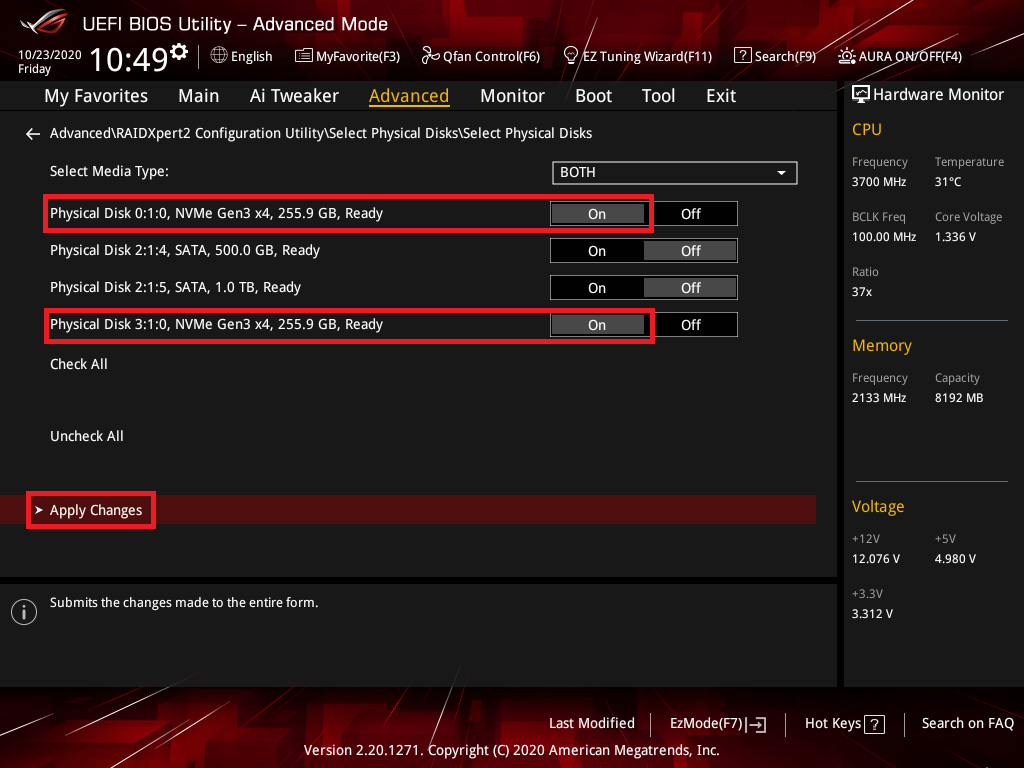The height and width of the screenshot is (768, 1024).
Task: Turn off Physical Disk 0:1:0 NVMe
Action: 690,214
